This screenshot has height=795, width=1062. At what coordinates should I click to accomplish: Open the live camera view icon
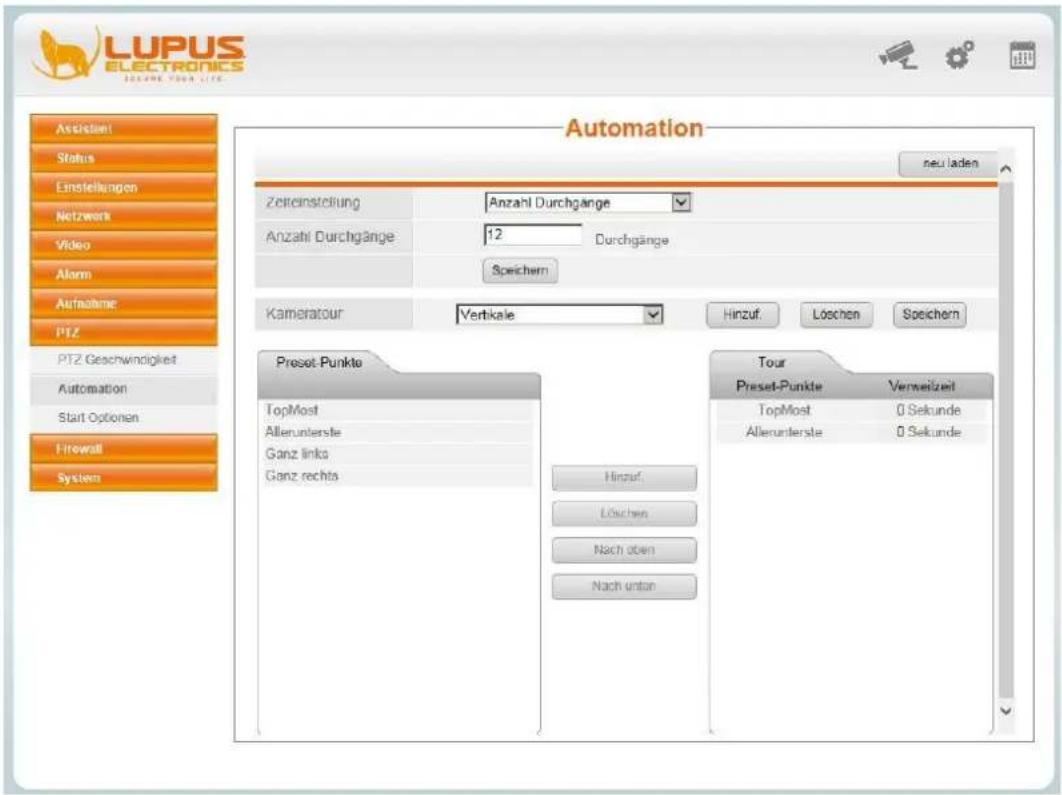click(x=899, y=55)
